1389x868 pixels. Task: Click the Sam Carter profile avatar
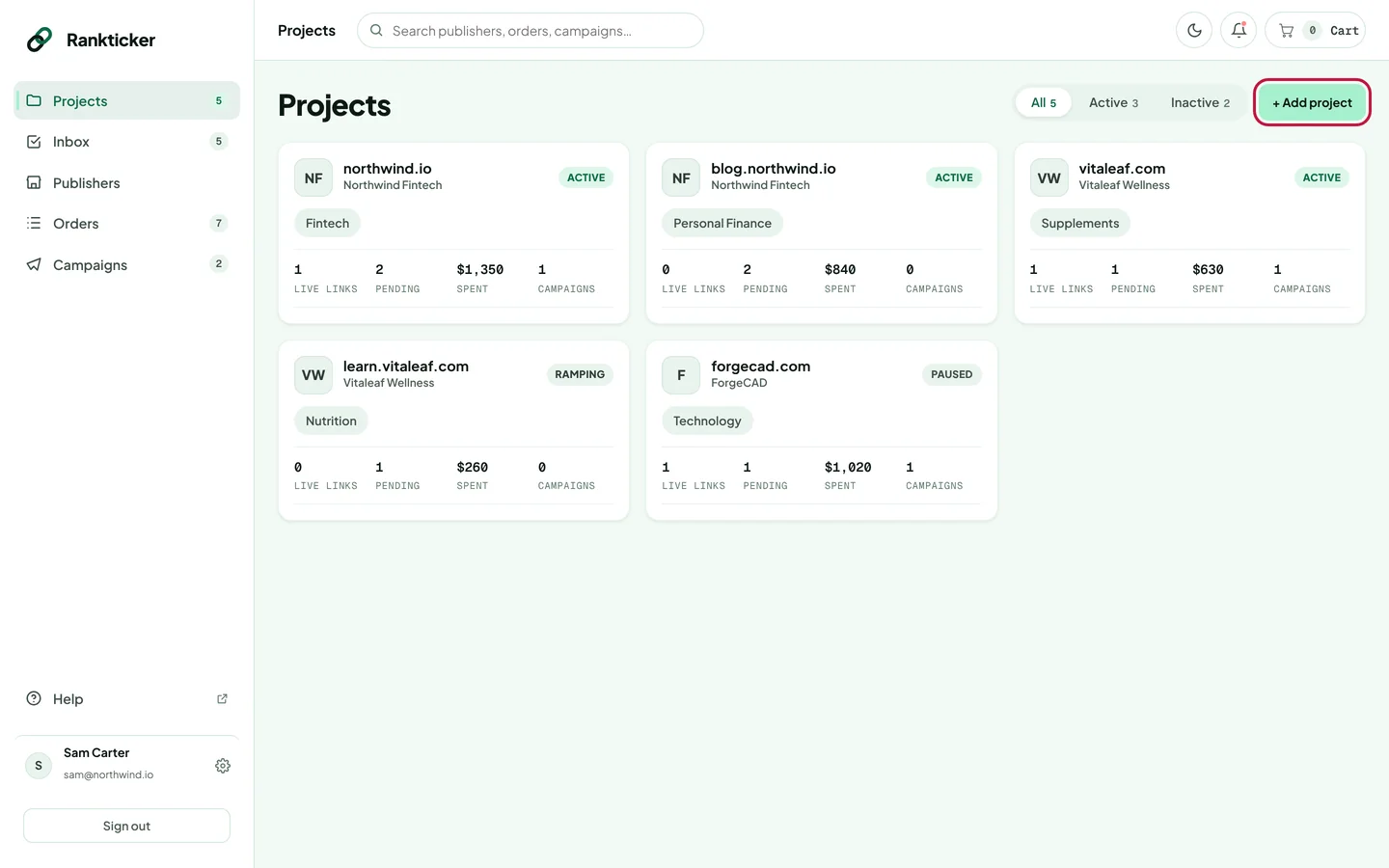pos(39,765)
